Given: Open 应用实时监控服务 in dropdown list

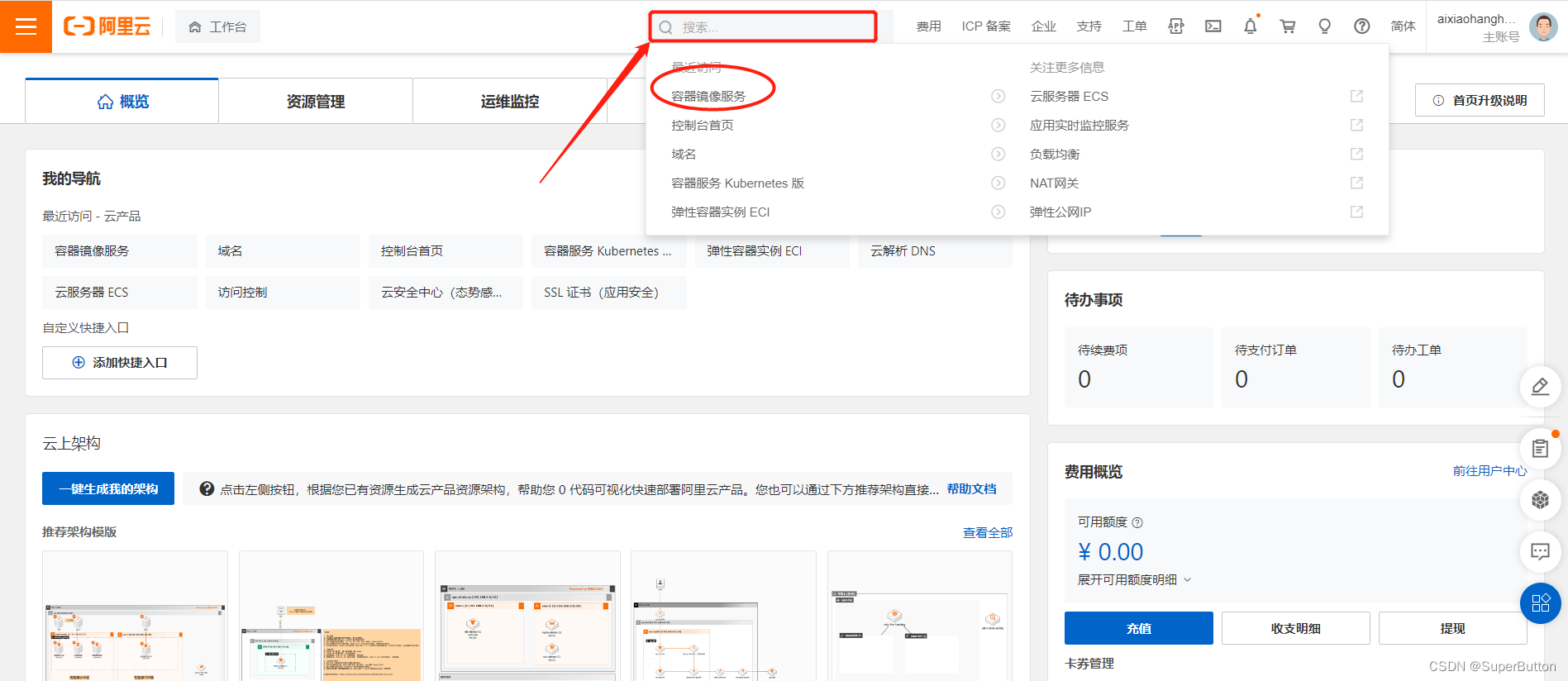Looking at the screenshot, I should tap(1079, 126).
